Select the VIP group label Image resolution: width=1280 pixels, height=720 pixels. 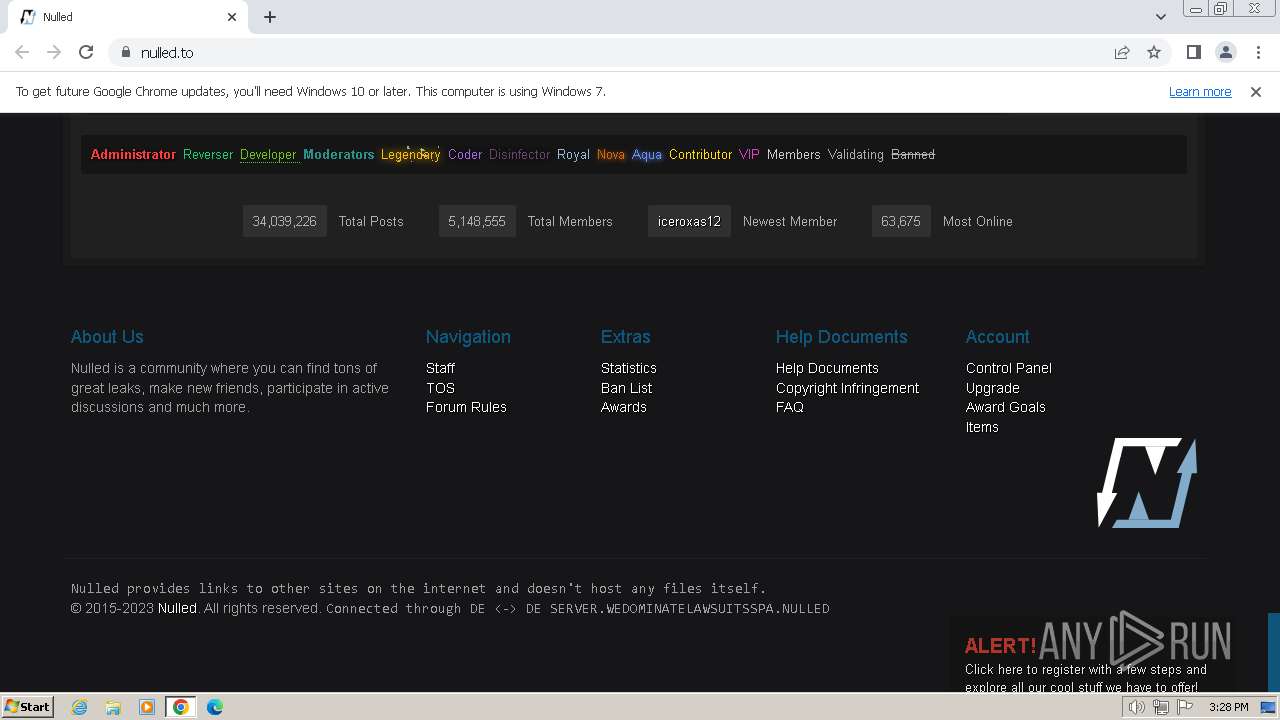(x=749, y=154)
